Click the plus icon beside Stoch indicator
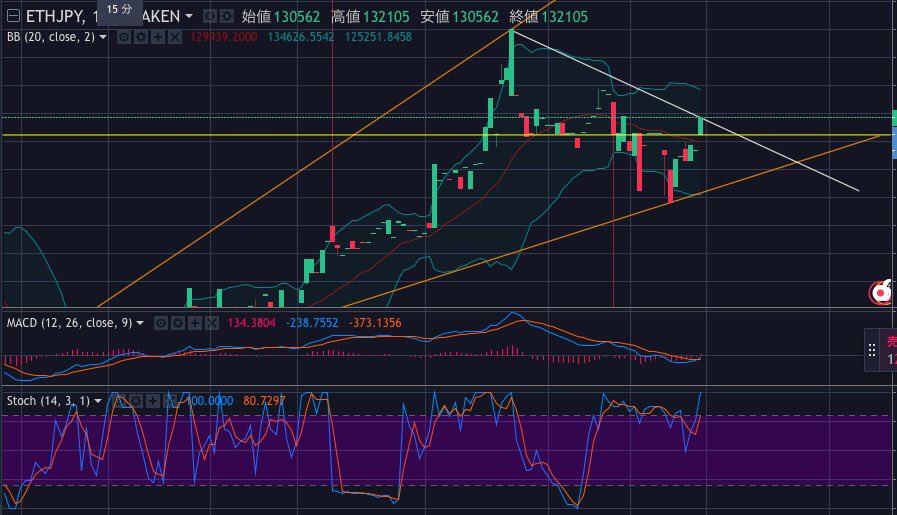897x515 pixels. point(153,401)
